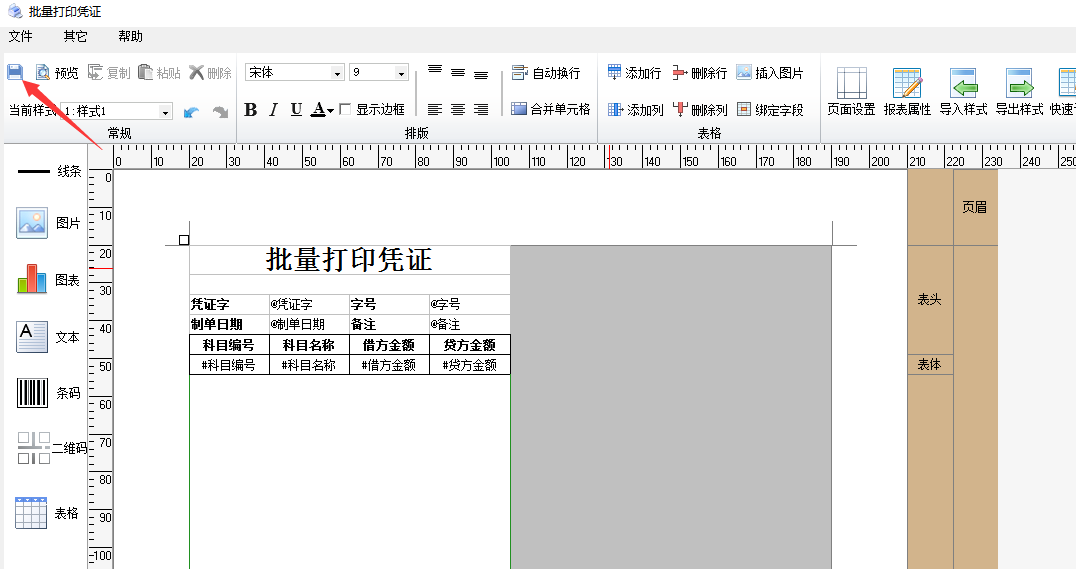
Task: Click the 合并单元格 button
Action: [550, 109]
